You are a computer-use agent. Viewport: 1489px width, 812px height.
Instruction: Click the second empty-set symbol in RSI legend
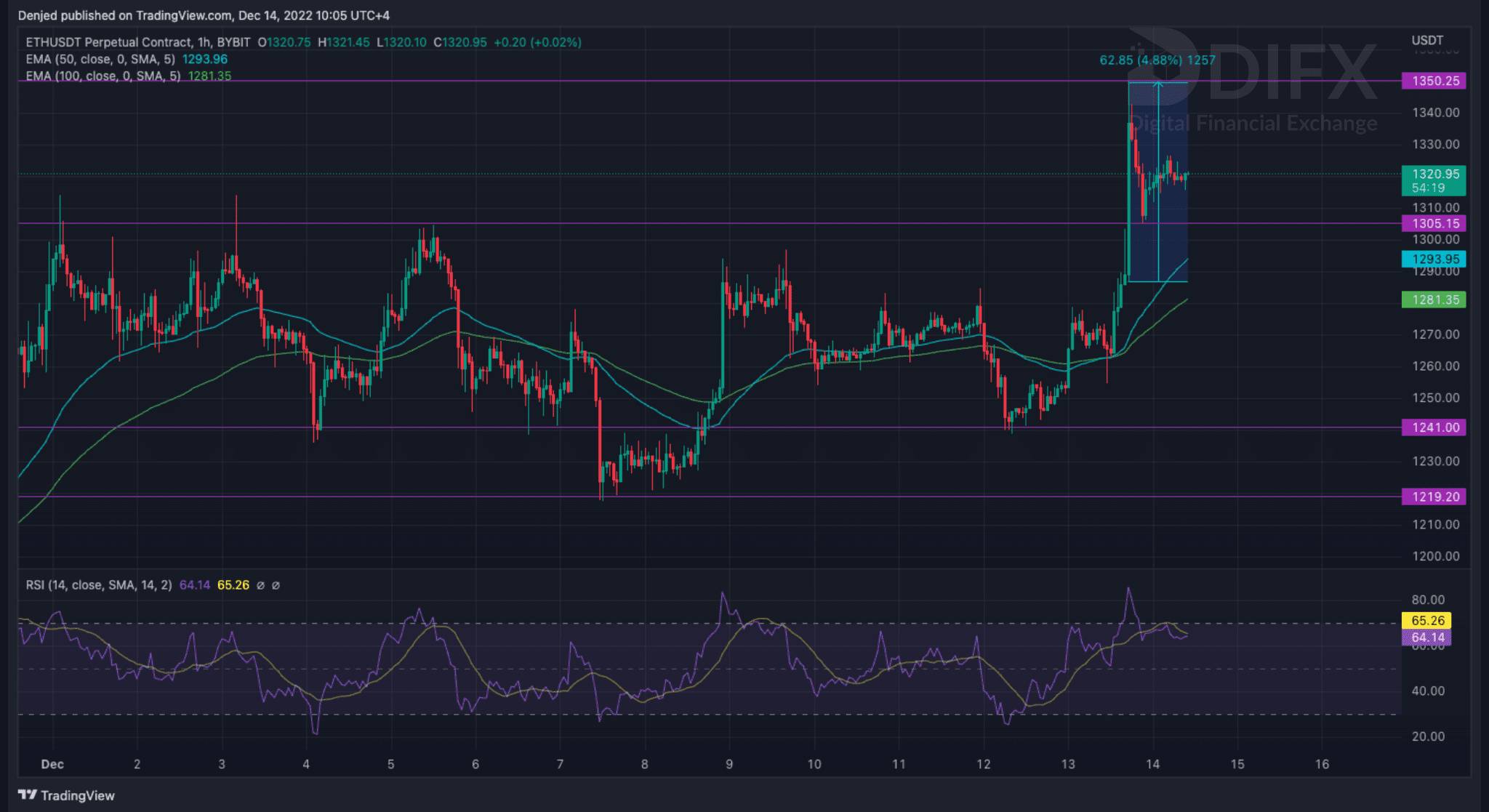(x=276, y=585)
